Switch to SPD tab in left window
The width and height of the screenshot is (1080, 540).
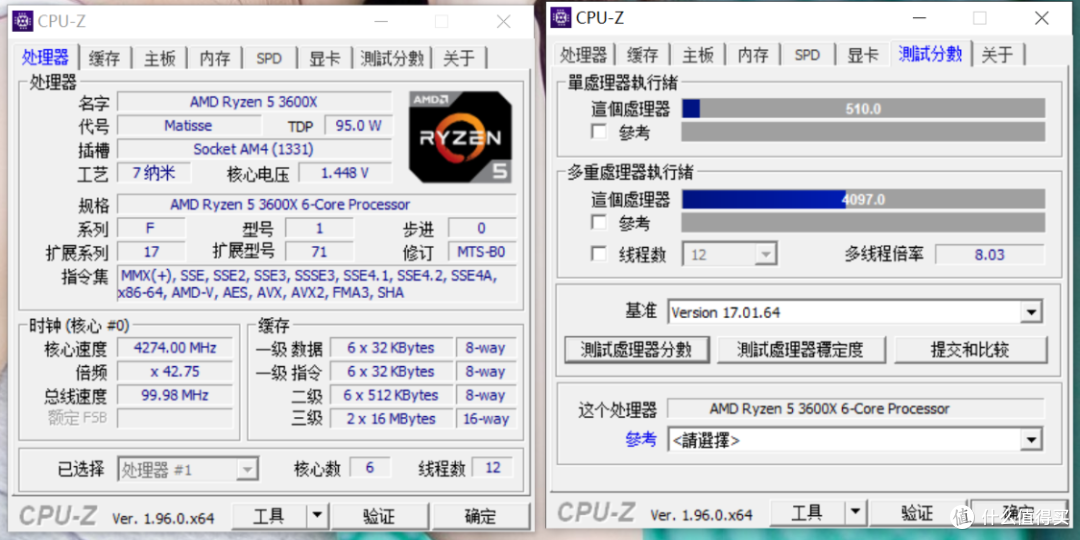coord(269,59)
